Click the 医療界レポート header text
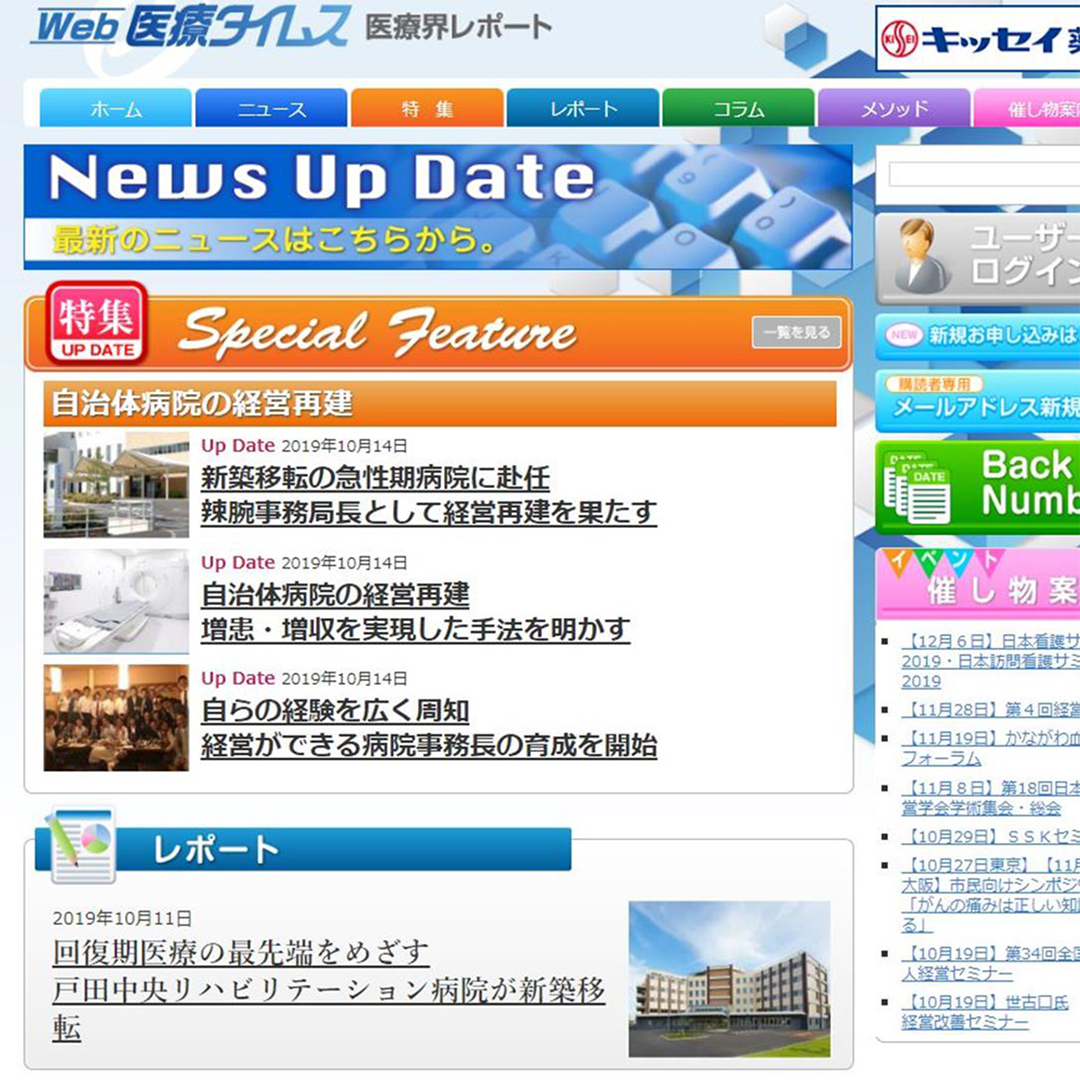The image size is (1080, 1080). 458,28
